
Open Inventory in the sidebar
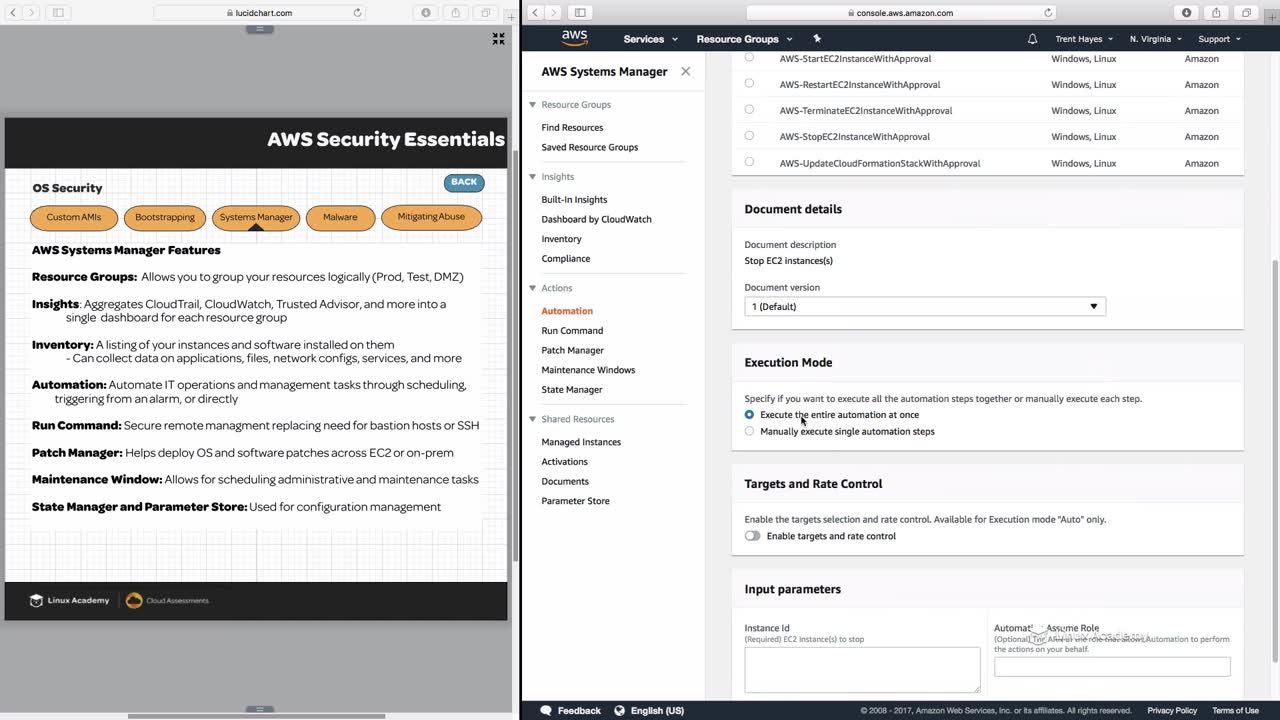pos(561,239)
